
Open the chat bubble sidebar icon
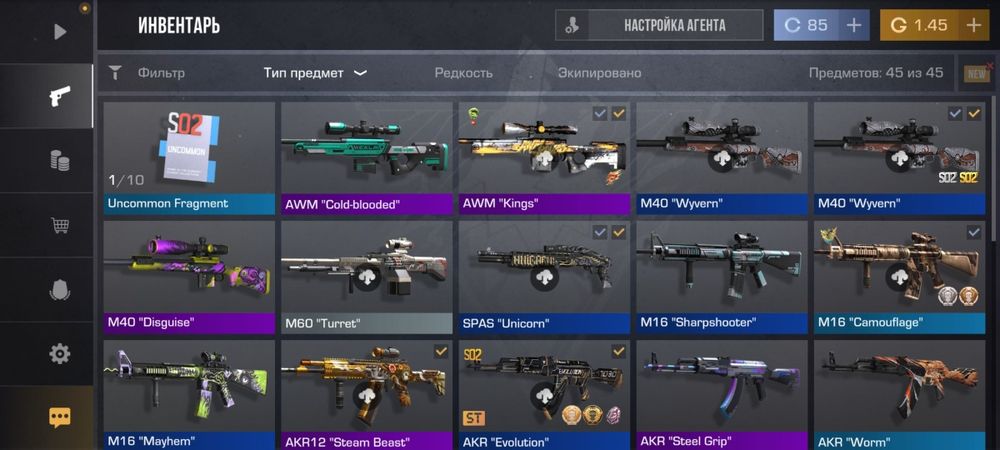pyautogui.click(x=60, y=417)
